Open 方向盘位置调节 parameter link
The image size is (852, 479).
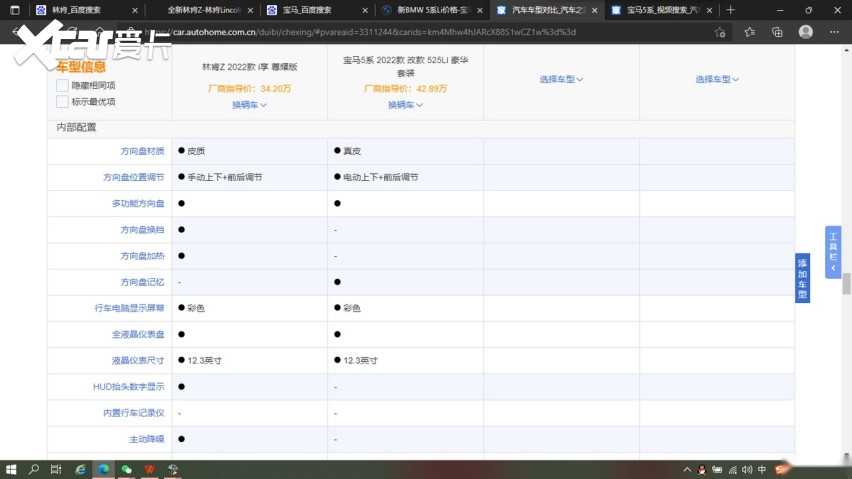pyautogui.click(x=134, y=177)
